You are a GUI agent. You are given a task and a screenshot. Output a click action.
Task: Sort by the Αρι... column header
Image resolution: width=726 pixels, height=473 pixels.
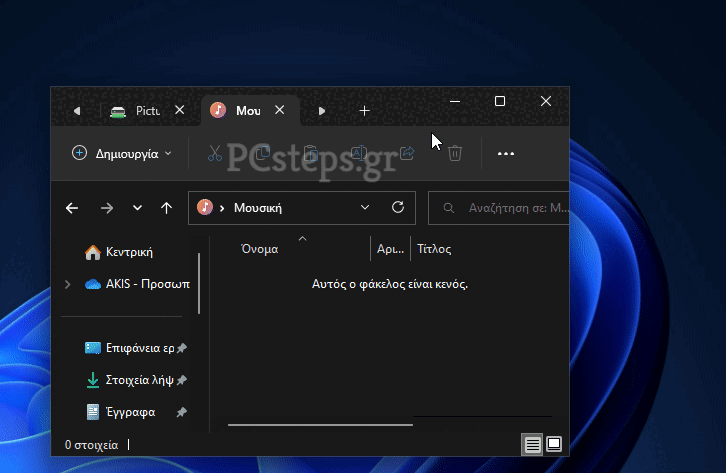[390, 249]
